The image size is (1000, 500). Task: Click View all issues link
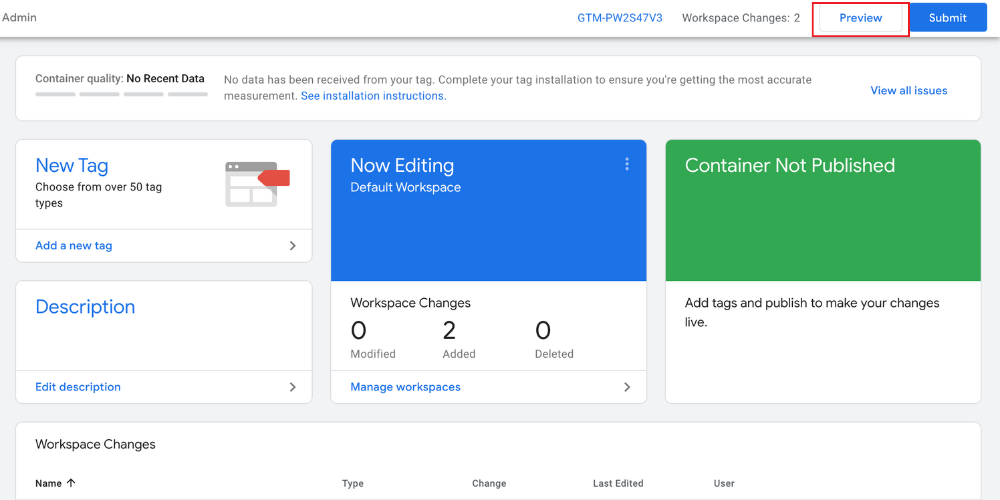coord(909,91)
